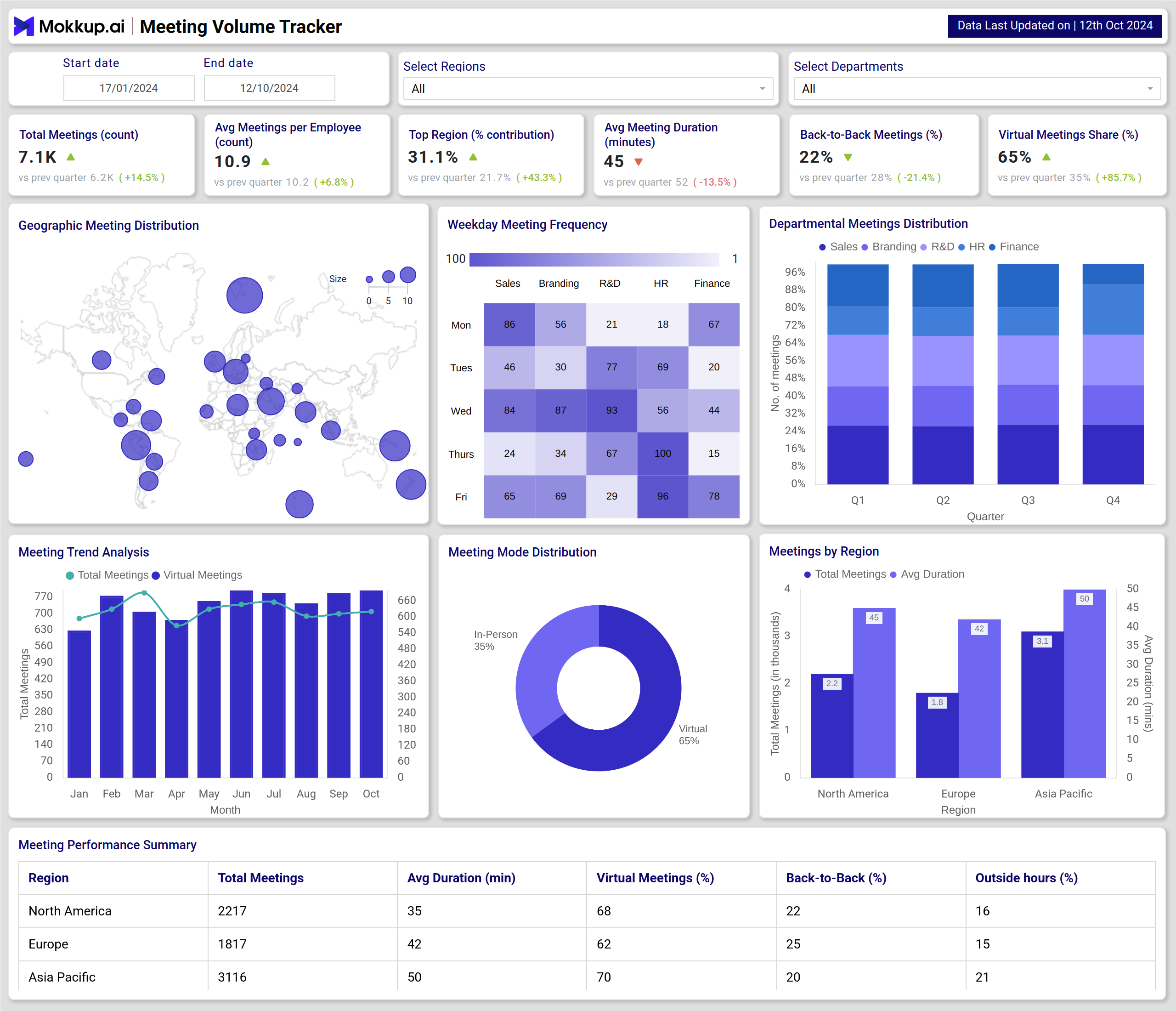The height and width of the screenshot is (1011, 1176).
Task: Click the Start date field 17/01/2024
Action: click(x=129, y=88)
